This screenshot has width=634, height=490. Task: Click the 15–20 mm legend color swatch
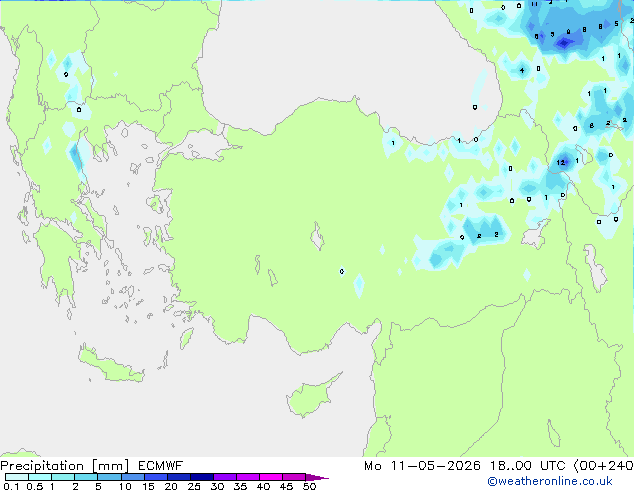coord(156,477)
